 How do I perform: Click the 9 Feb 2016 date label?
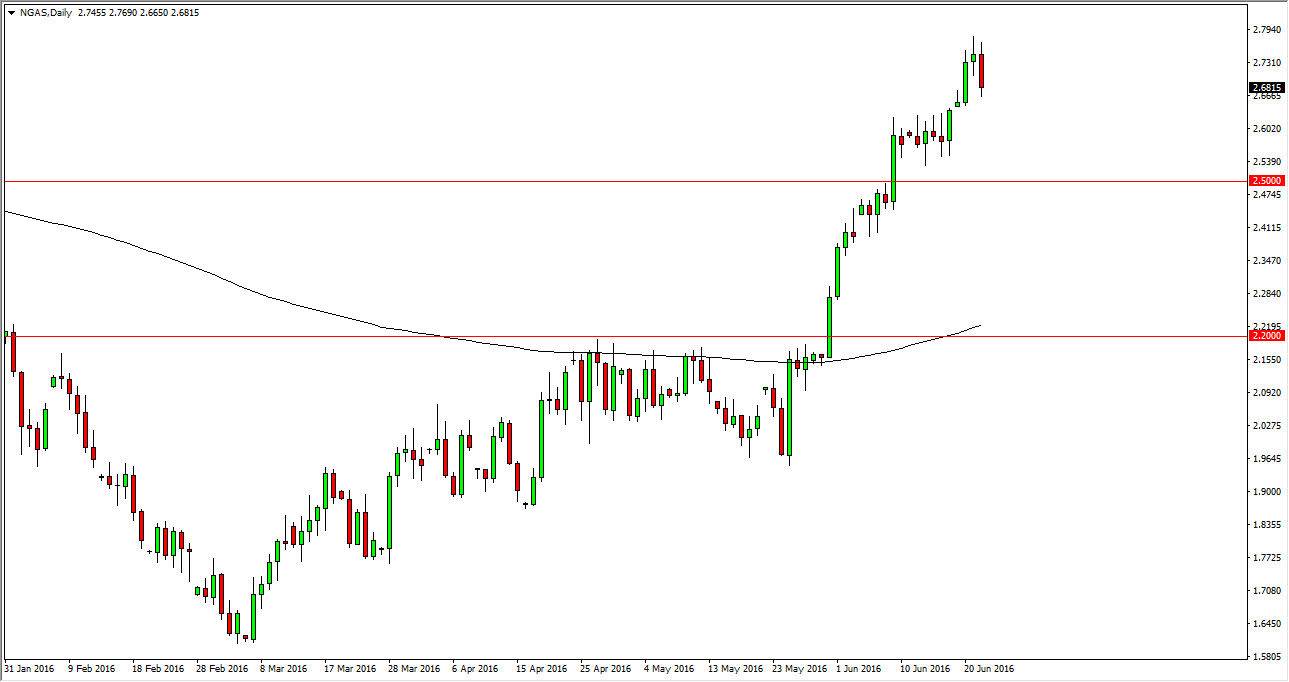[x=91, y=668]
